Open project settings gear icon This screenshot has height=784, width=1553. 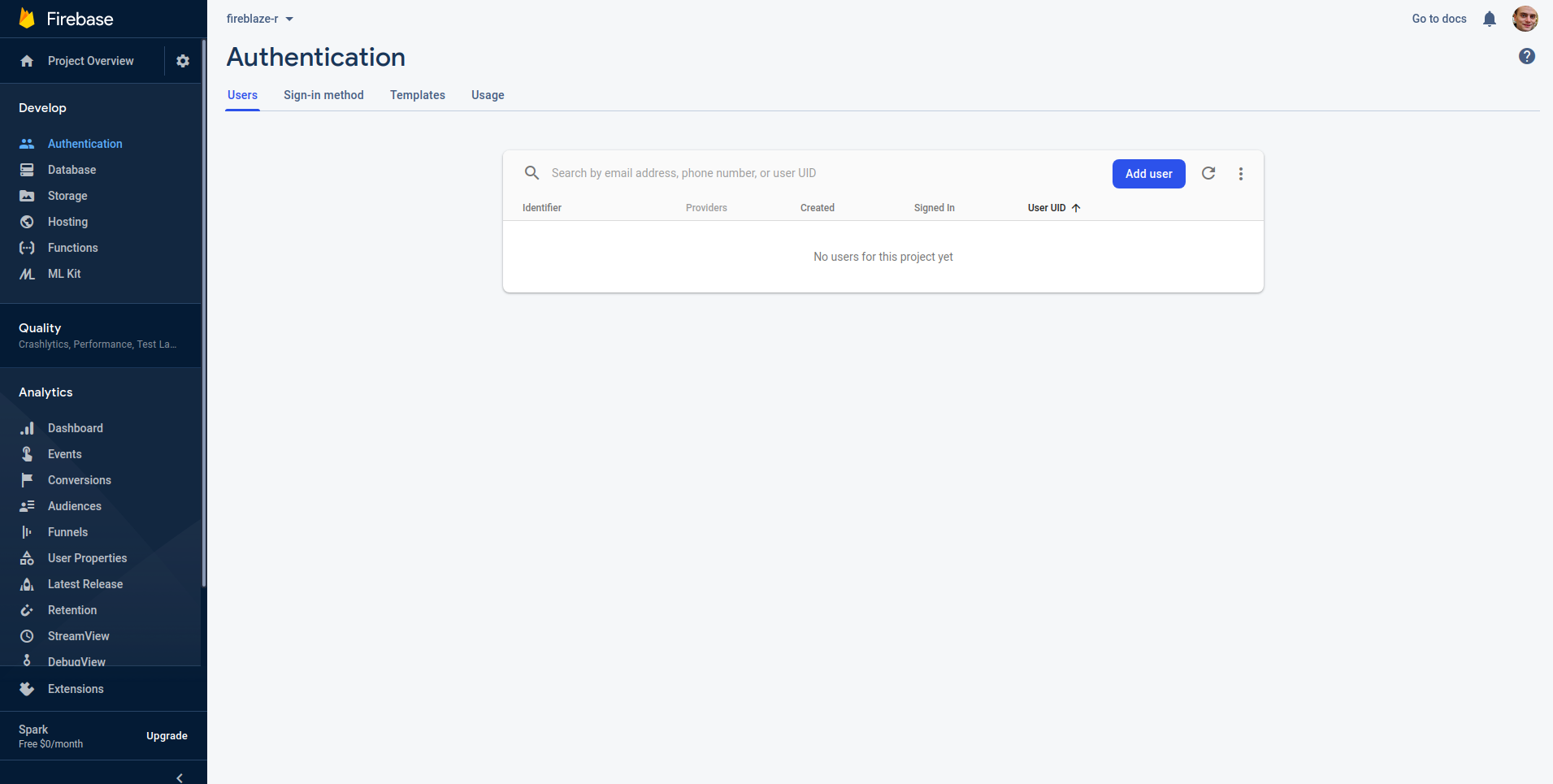183,61
